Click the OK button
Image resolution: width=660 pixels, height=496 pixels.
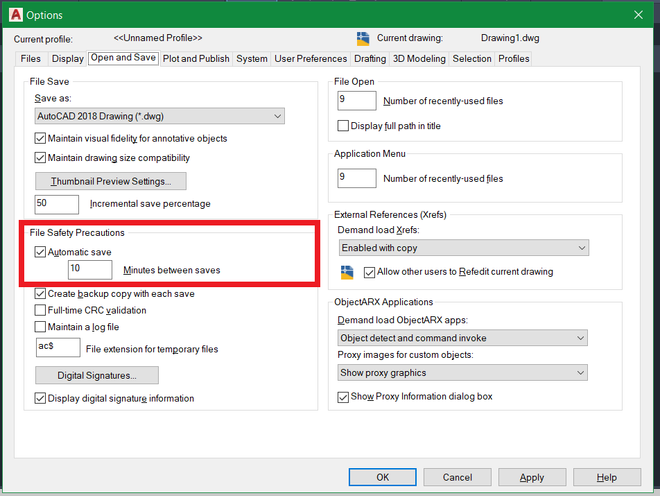(383, 477)
